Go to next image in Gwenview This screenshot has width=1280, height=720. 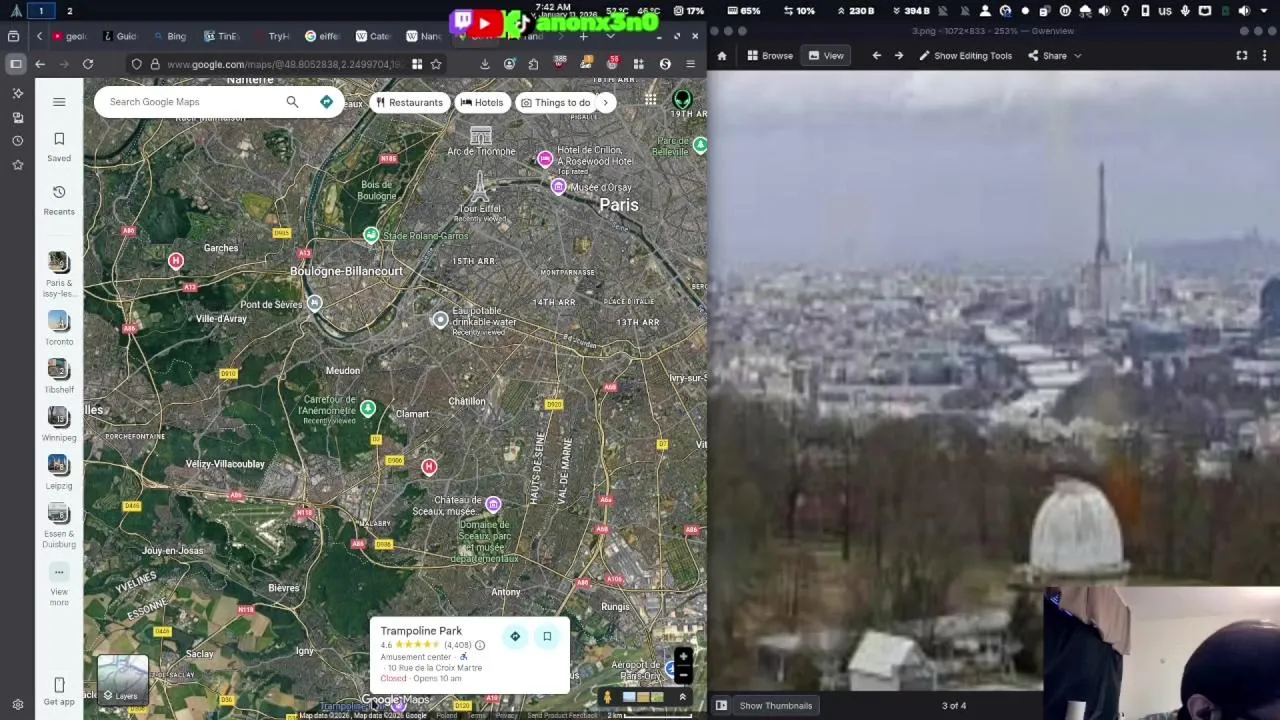[898, 56]
